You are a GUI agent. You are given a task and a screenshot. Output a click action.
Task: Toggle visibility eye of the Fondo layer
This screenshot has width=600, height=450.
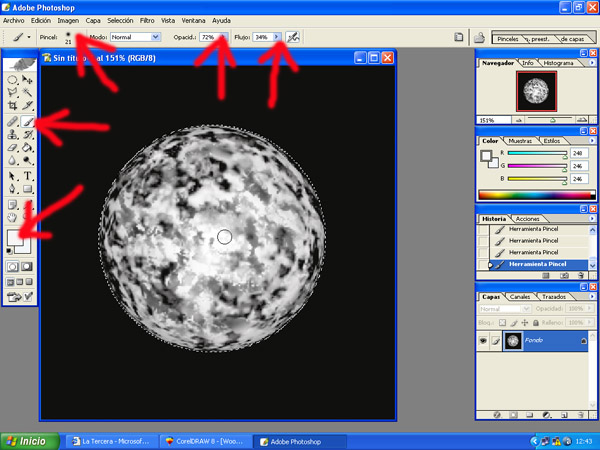click(x=483, y=341)
